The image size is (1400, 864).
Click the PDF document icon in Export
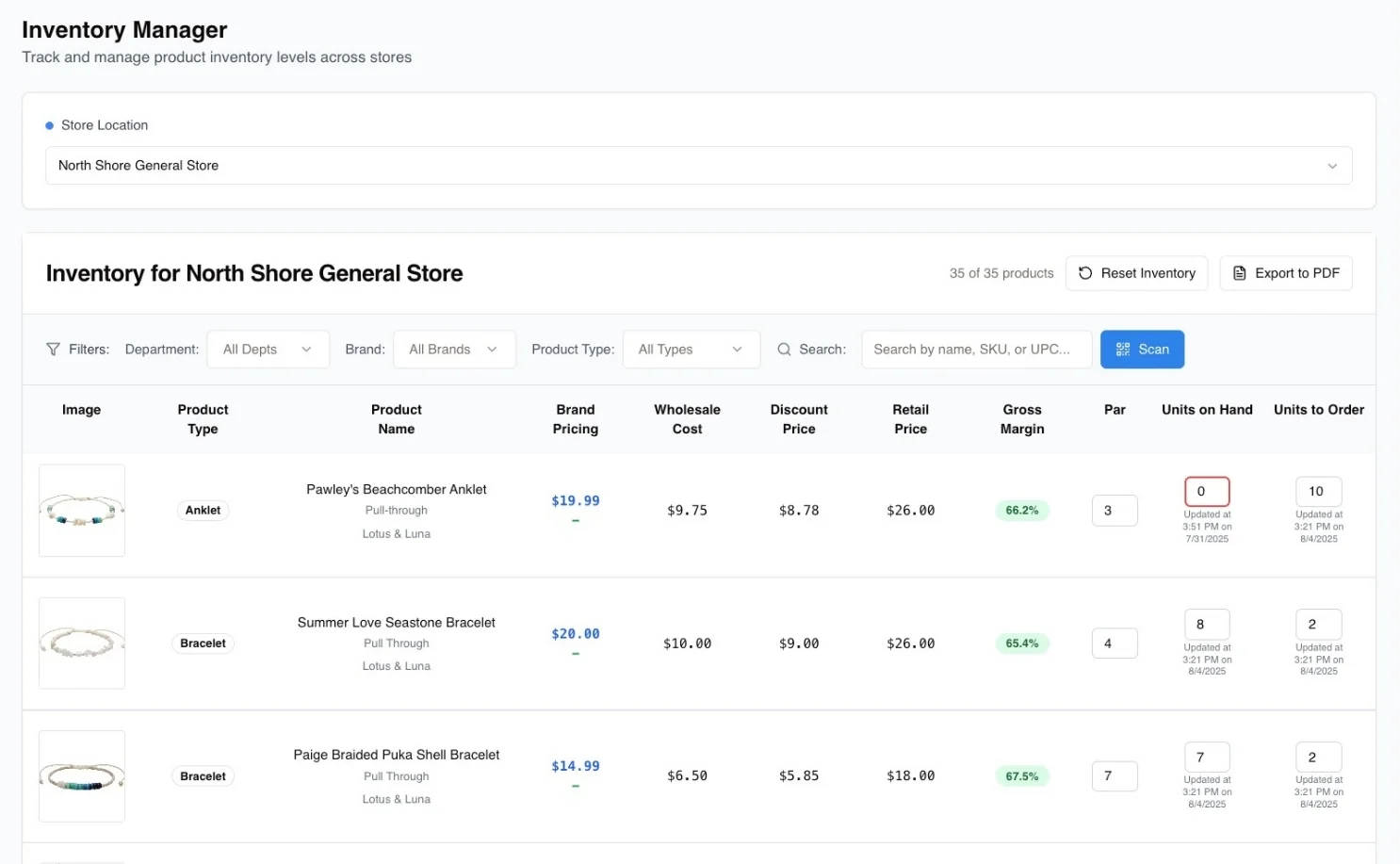(1240, 273)
